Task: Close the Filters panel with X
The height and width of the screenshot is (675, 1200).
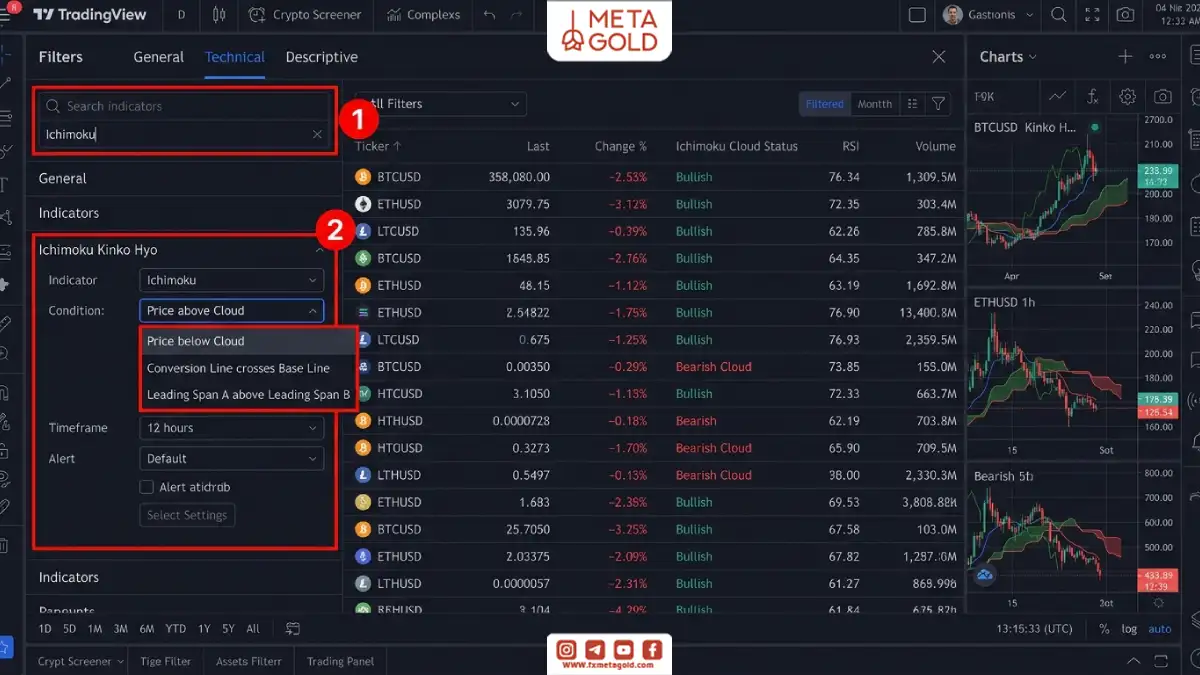Action: pyautogui.click(x=938, y=57)
